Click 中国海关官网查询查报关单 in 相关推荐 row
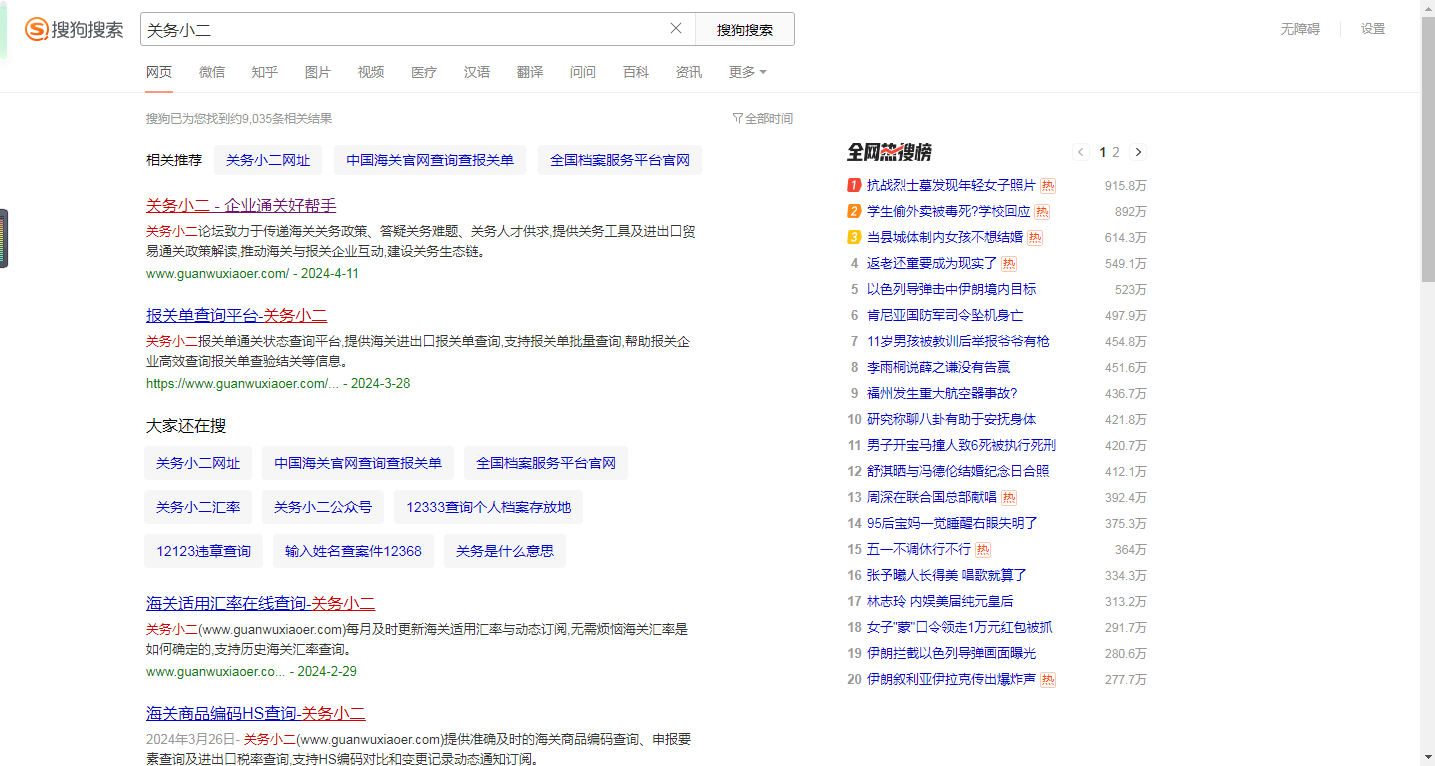The image size is (1435, 766). [430, 160]
